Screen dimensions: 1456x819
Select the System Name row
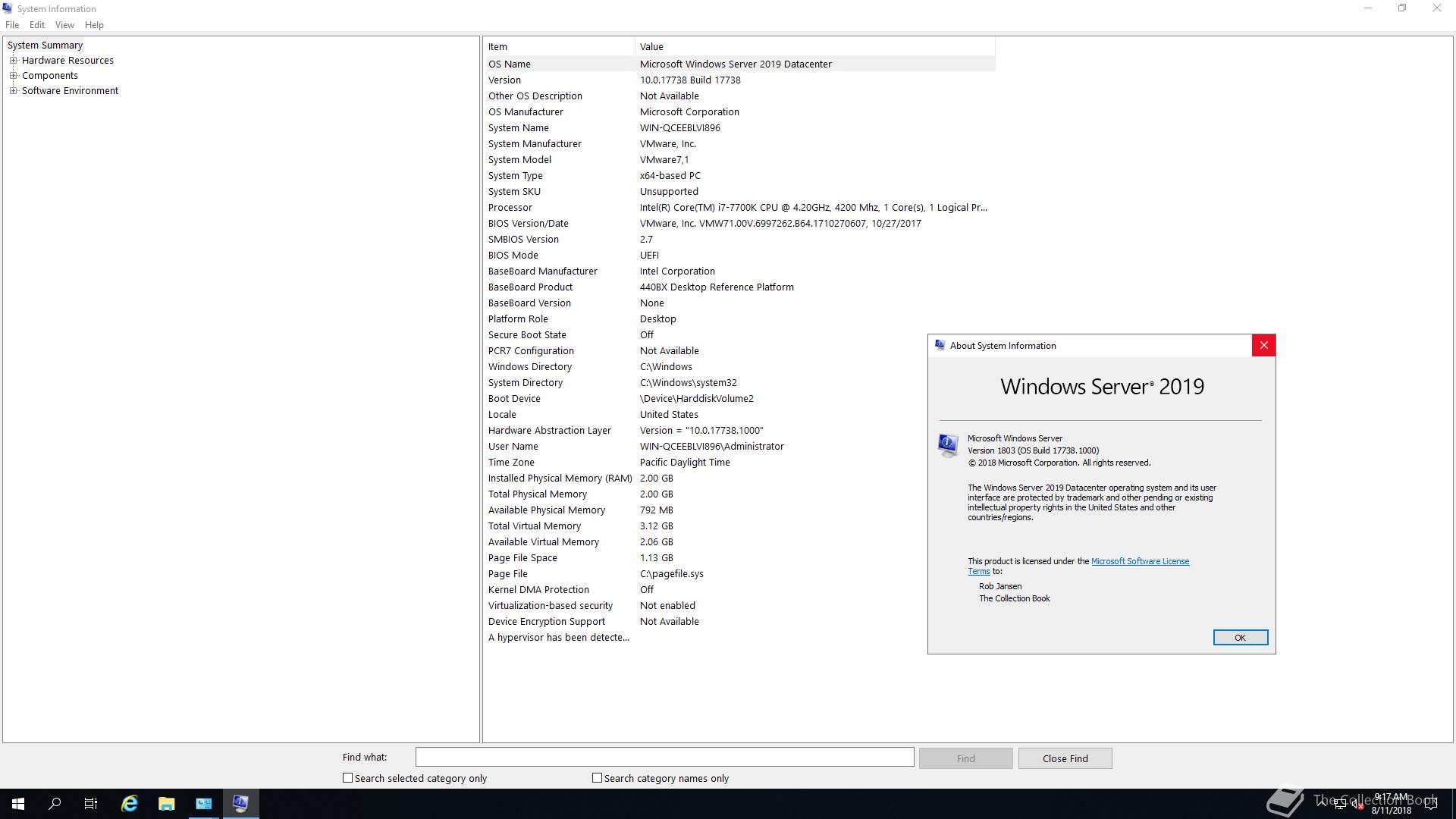coord(740,127)
